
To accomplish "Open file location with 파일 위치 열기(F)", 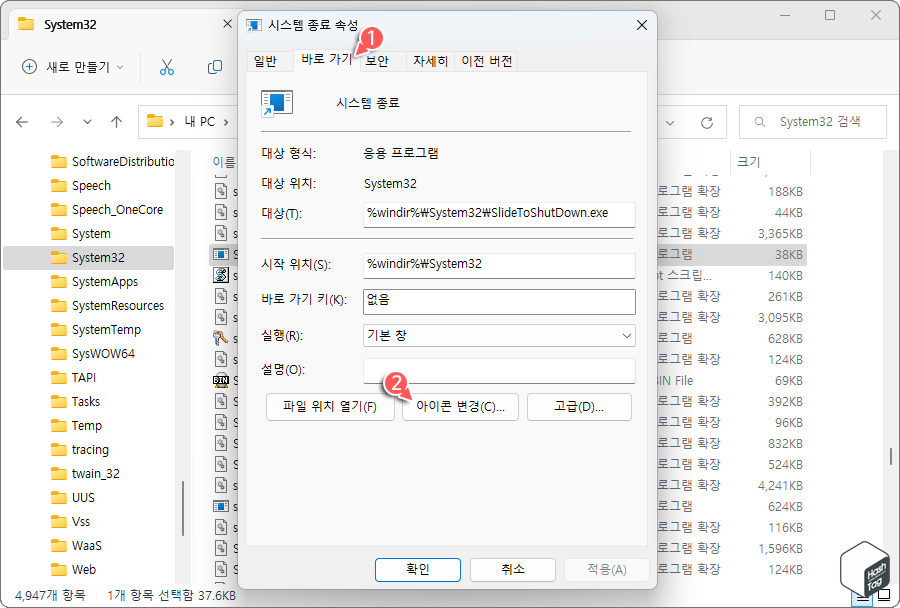I will pyautogui.click(x=330, y=407).
